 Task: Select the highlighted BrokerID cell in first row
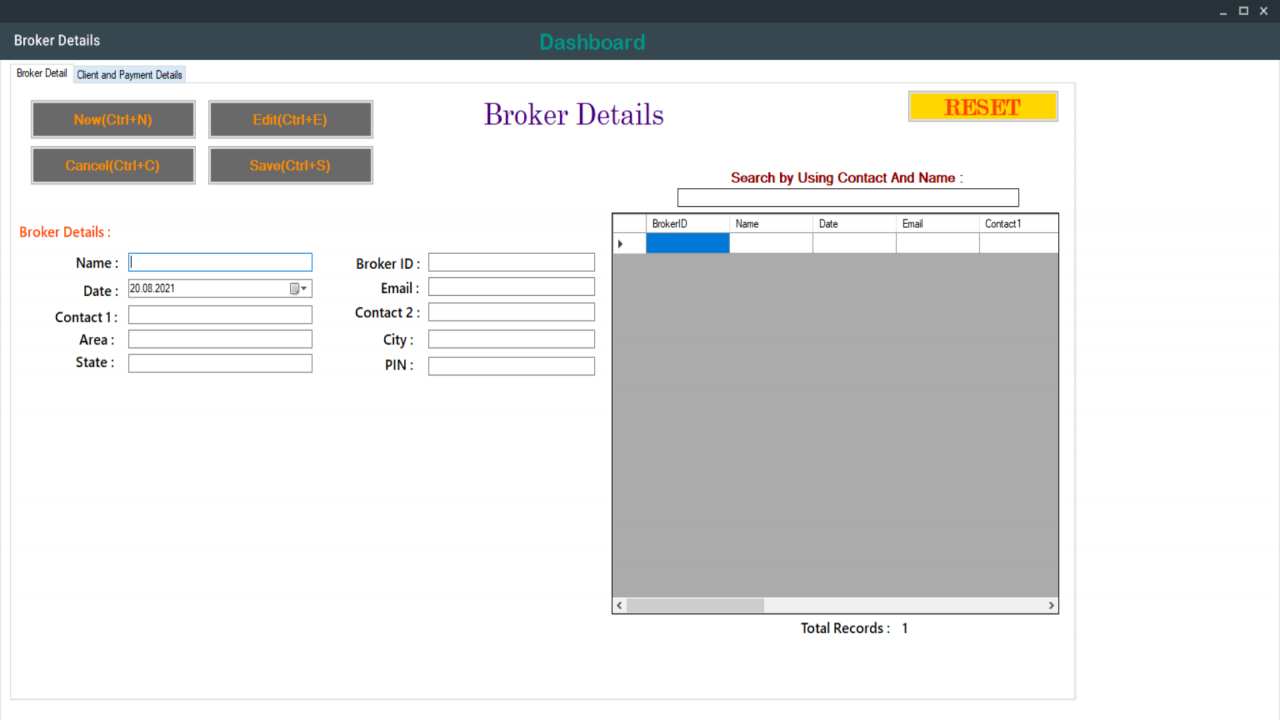688,243
